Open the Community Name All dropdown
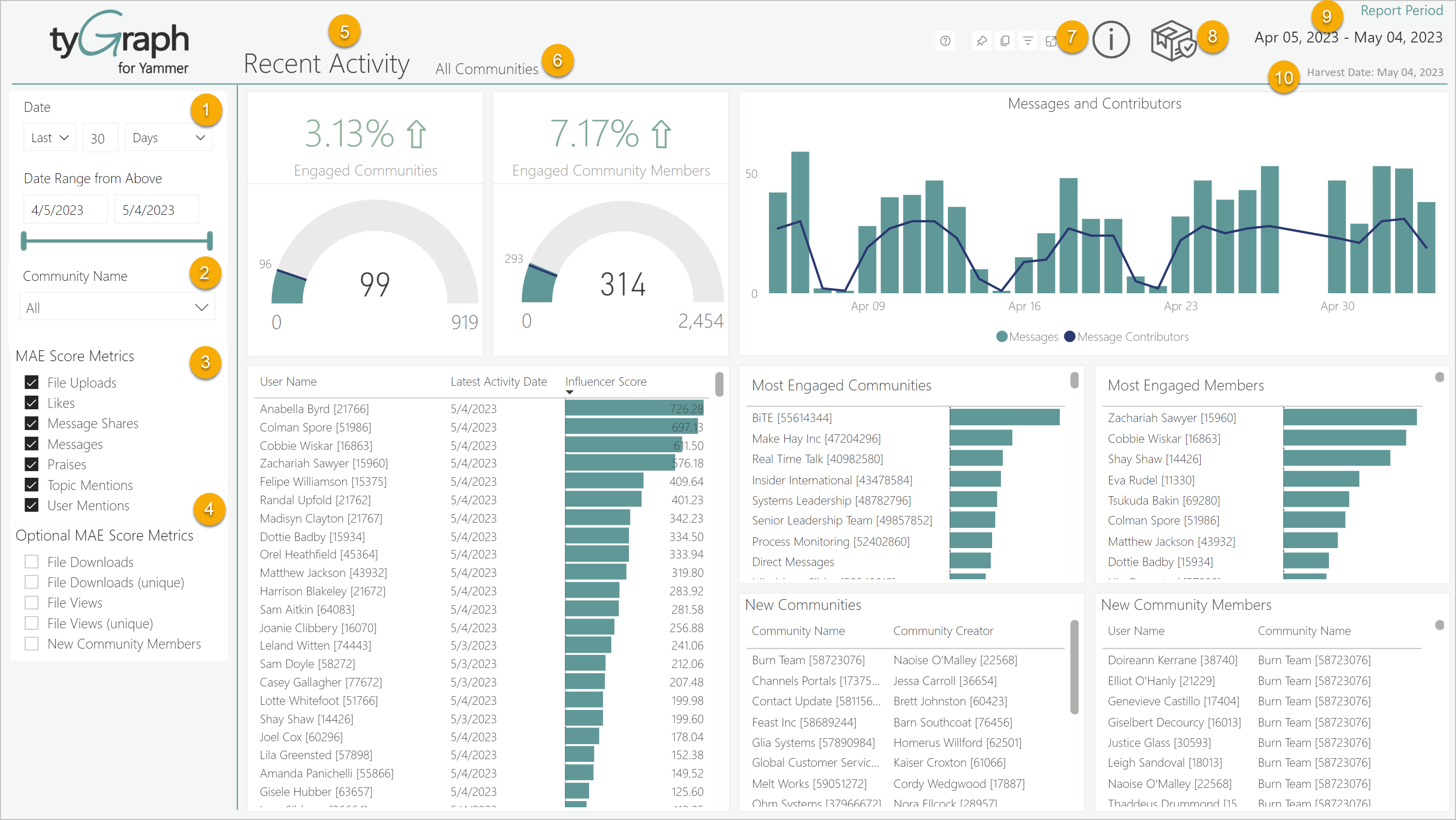1456x820 pixels. [117, 308]
